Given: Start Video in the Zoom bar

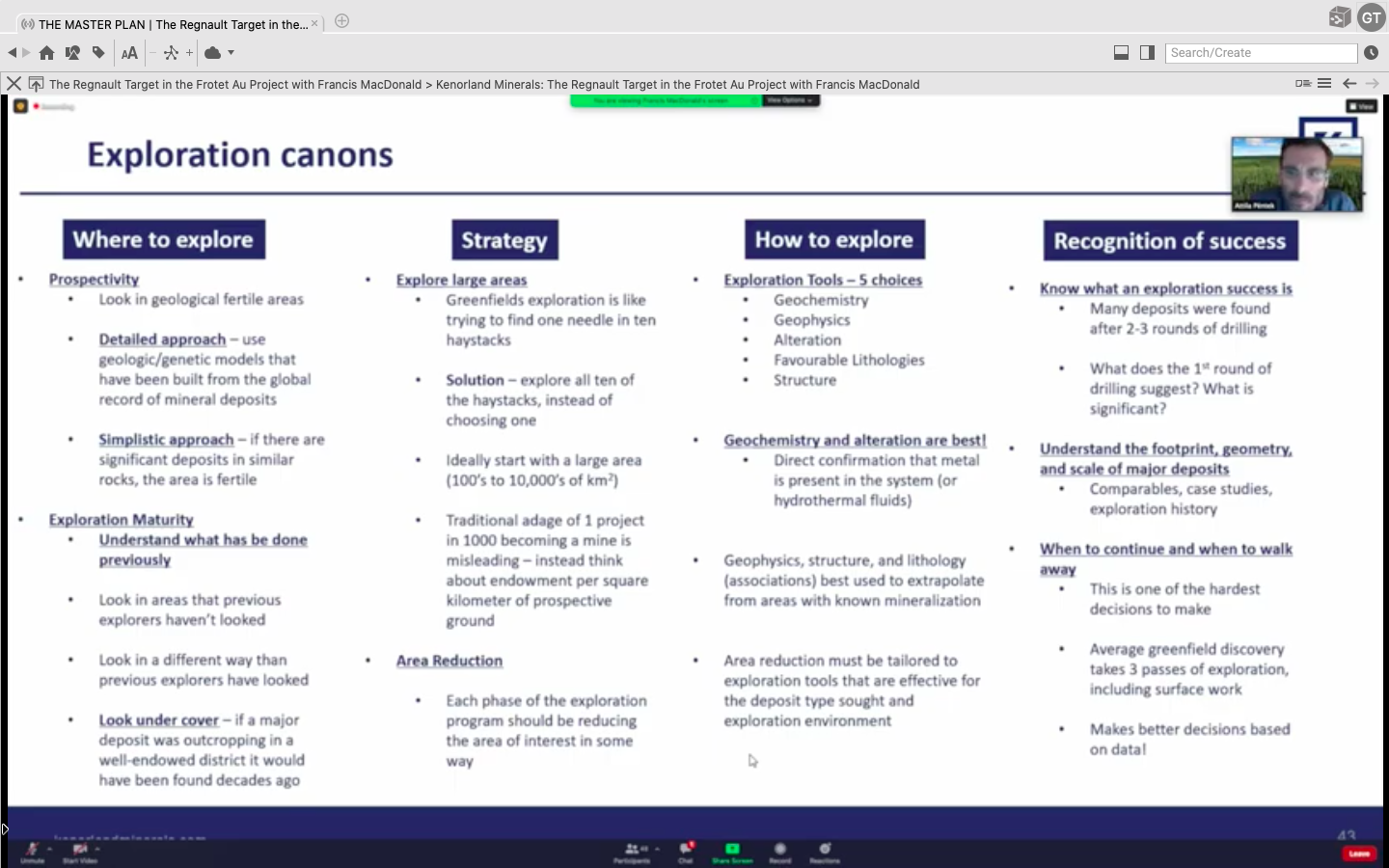Looking at the screenshot, I should point(80,853).
